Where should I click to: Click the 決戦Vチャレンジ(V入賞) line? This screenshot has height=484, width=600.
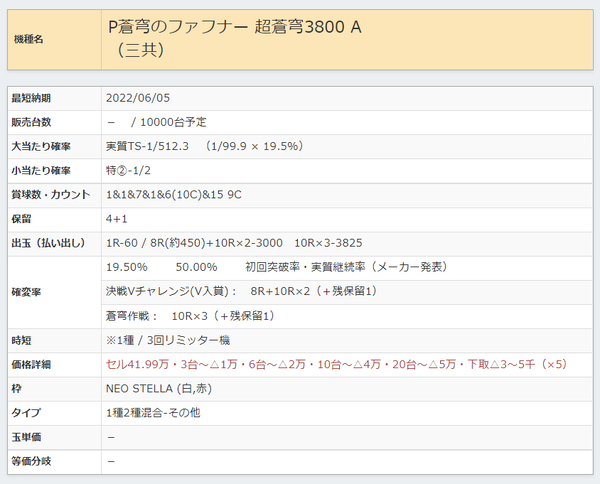pos(242,292)
